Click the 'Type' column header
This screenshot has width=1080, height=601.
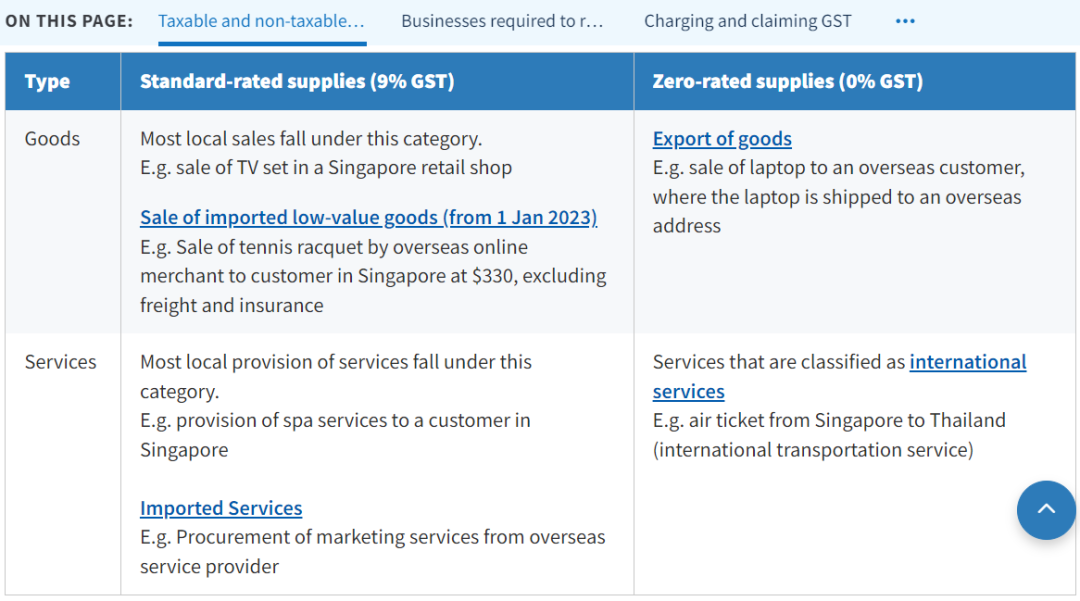point(47,82)
